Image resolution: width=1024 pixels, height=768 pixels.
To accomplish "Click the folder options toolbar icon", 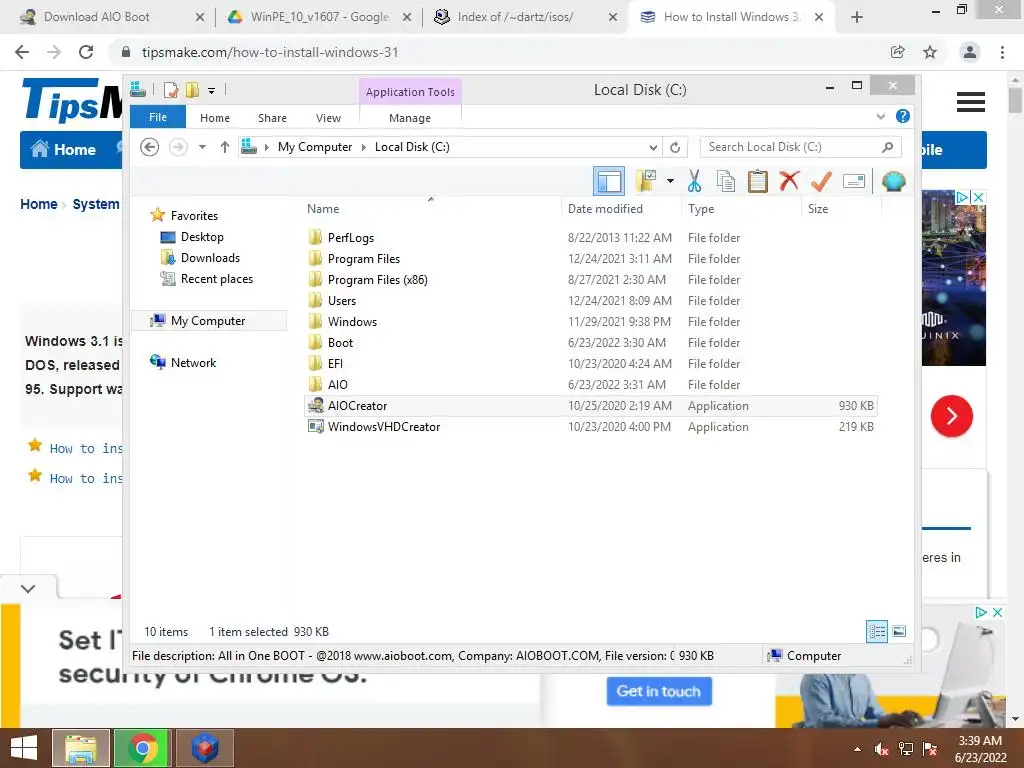I will [646, 181].
